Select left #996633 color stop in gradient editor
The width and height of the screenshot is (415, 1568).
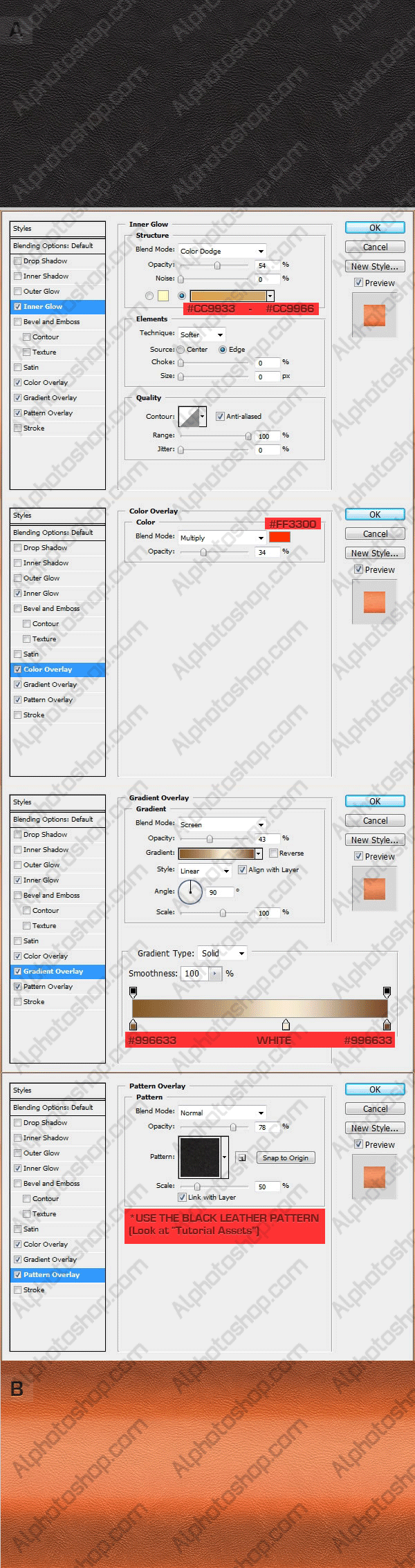133,1025
